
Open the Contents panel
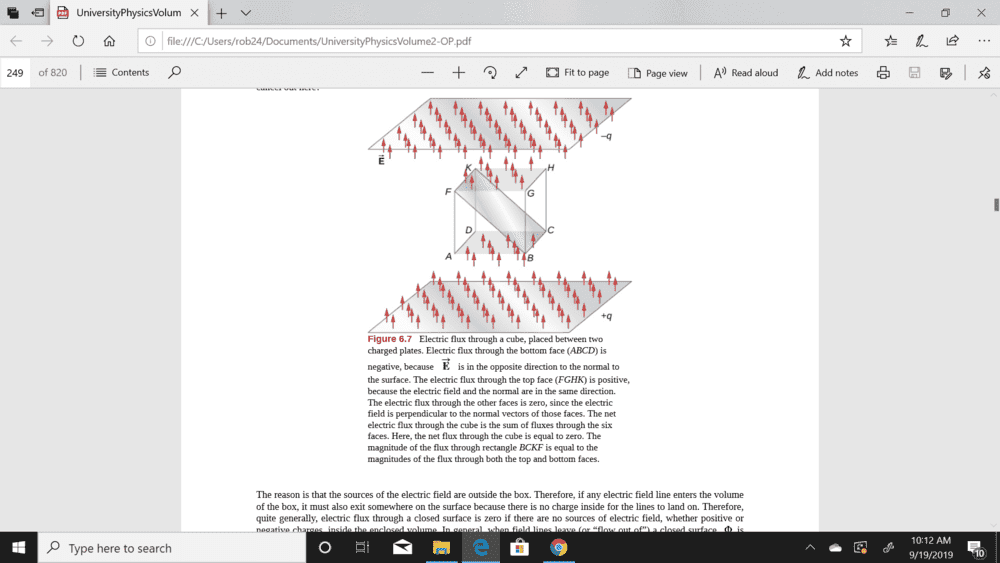coord(121,73)
